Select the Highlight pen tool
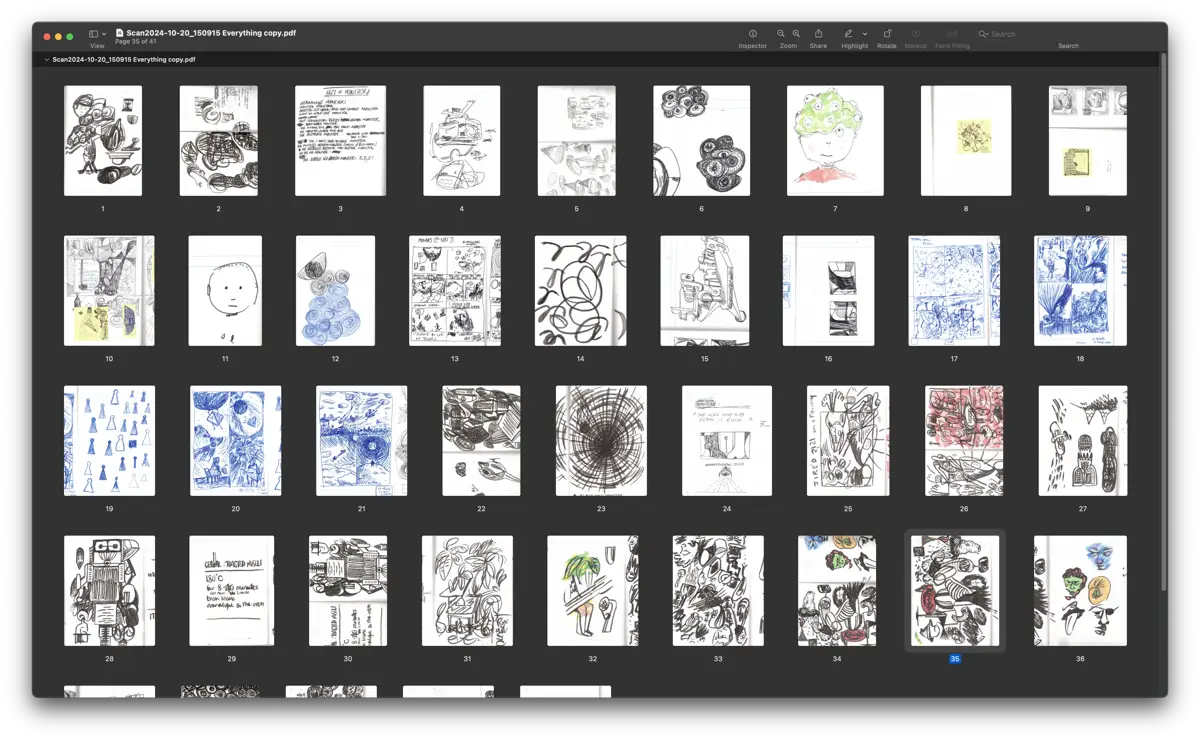The height and width of the screenshot is (740, 1200). [848, 34]
